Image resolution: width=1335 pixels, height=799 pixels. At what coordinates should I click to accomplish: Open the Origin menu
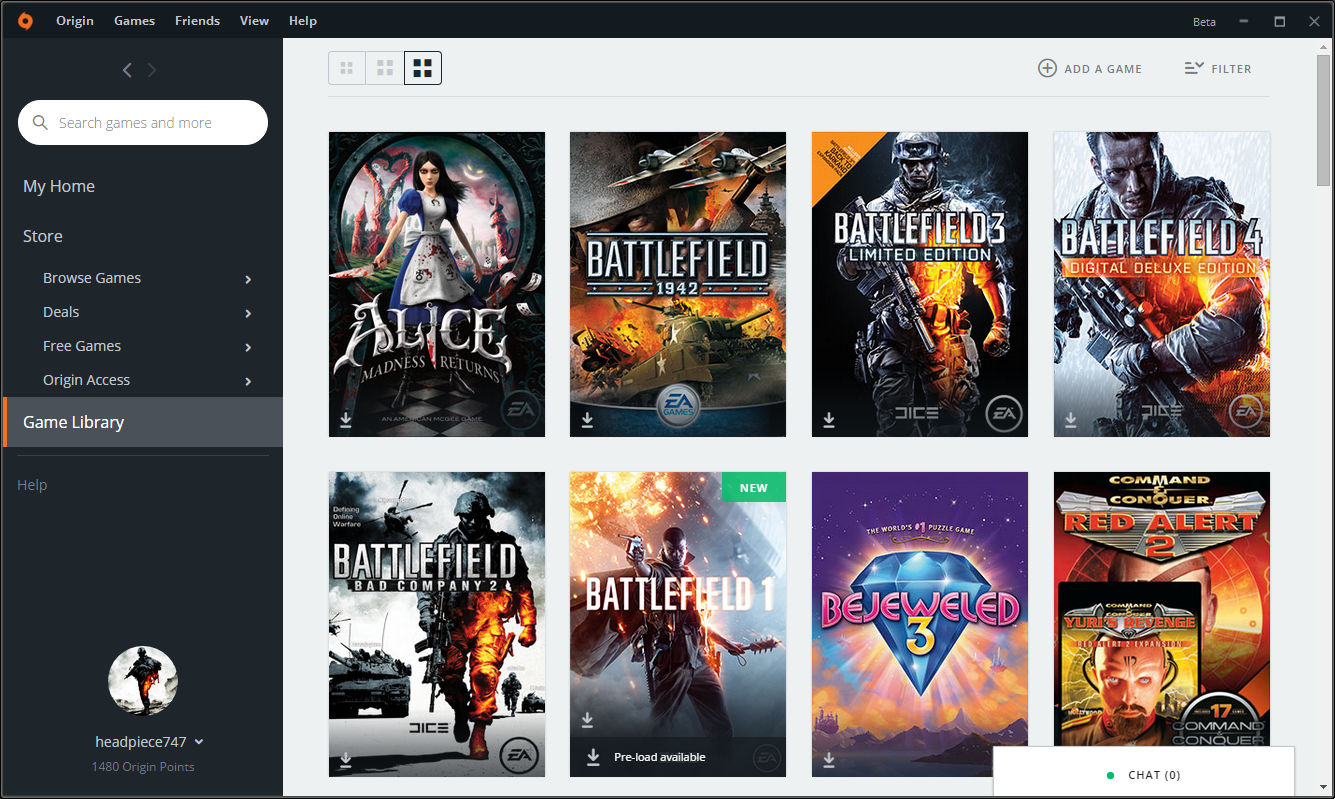pos(74,20)
